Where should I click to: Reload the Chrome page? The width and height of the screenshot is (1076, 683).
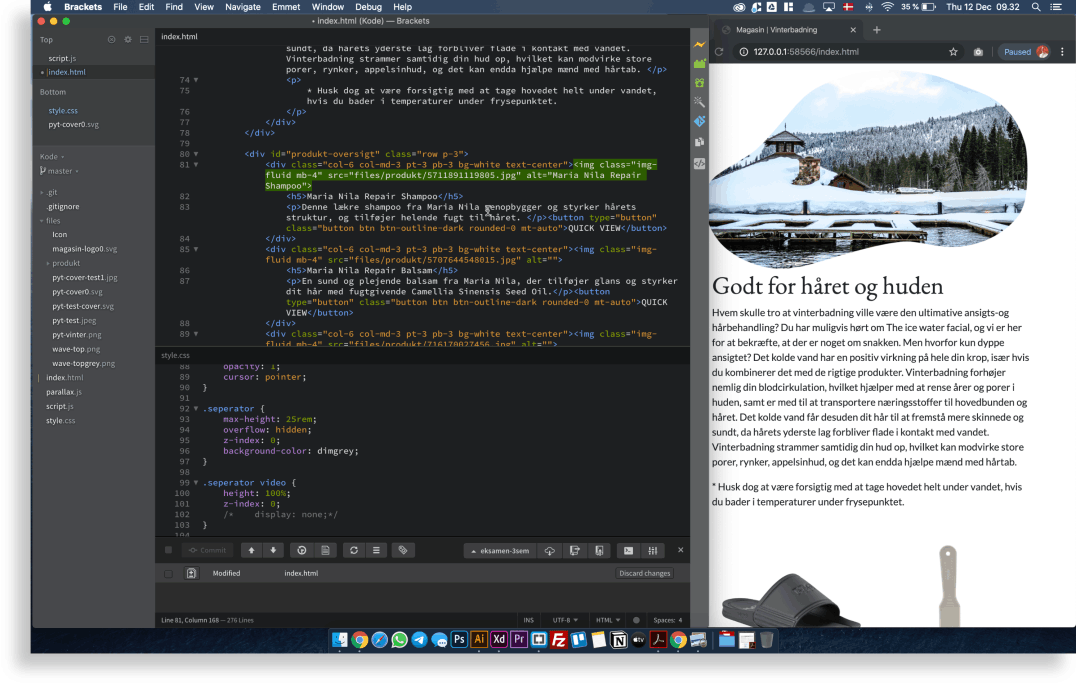coord(719,51)
